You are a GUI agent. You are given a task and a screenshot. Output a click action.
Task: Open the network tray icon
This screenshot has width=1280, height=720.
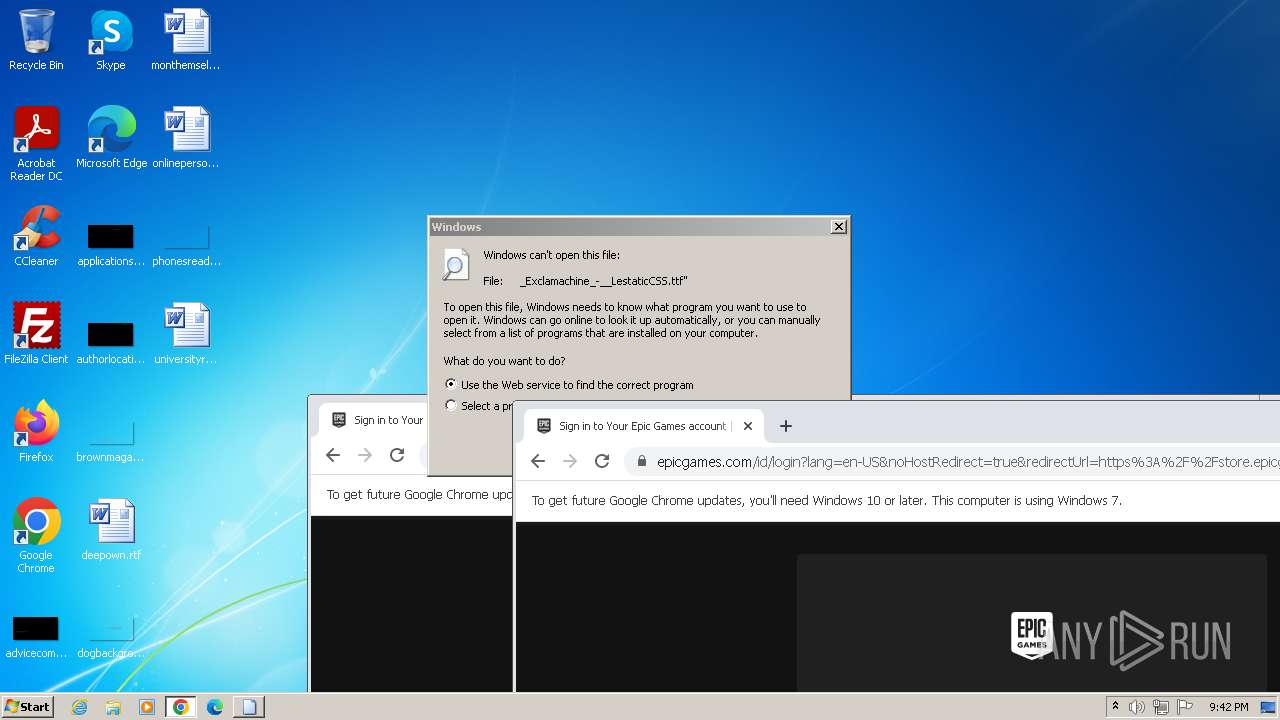[x=1161, y=707]
